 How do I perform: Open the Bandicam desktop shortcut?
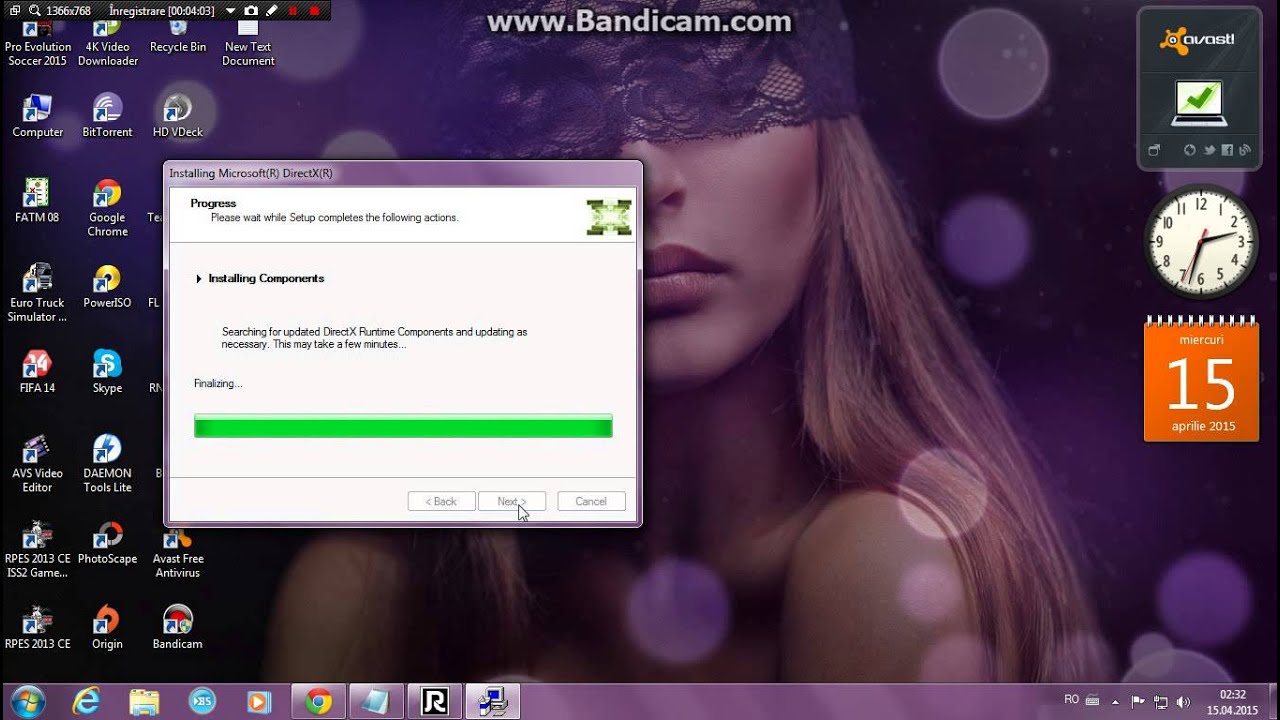click(178, 628)
